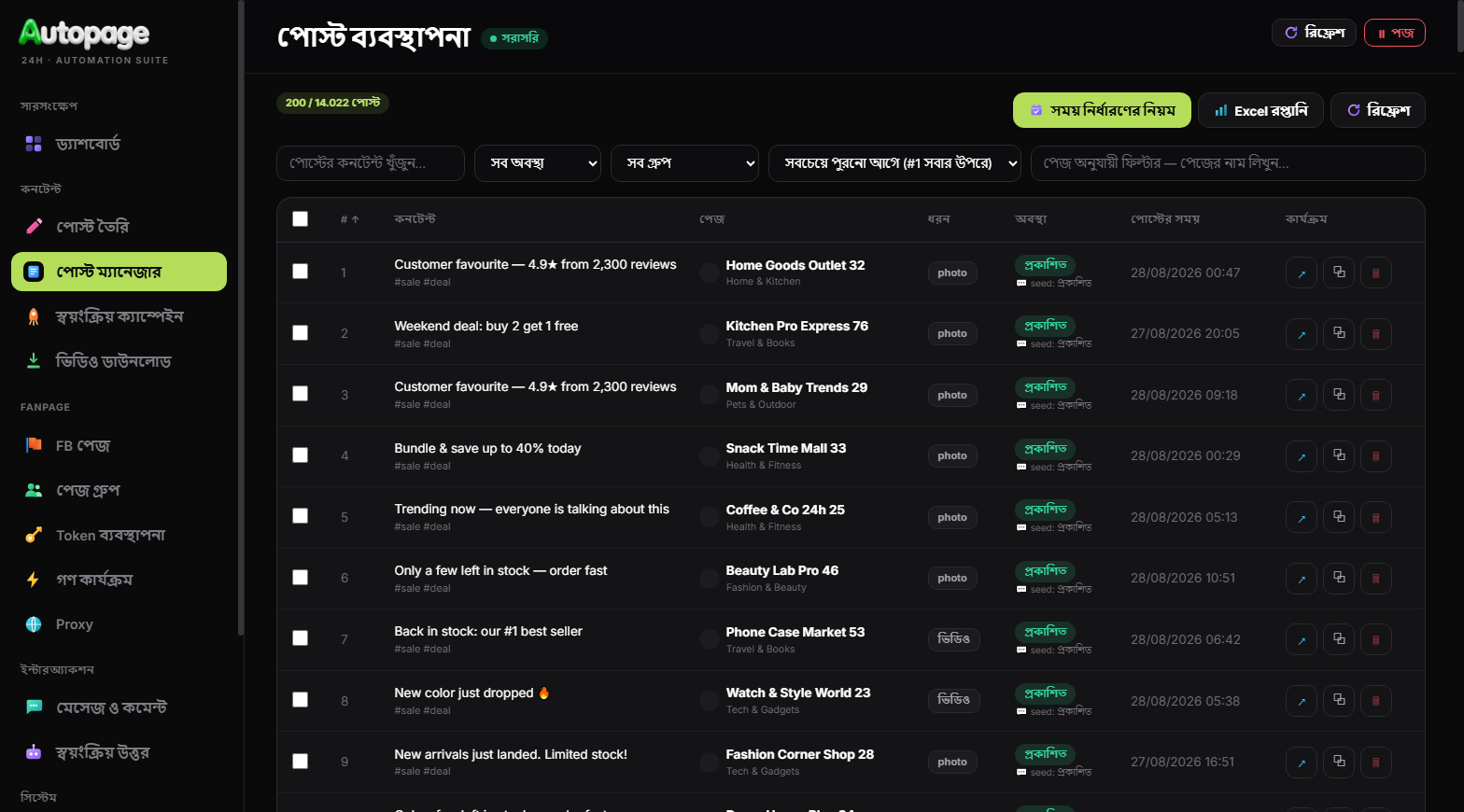Open সময় নির্ধারণের নিয়ম scheduling rules

click(x=1102, y=110)
